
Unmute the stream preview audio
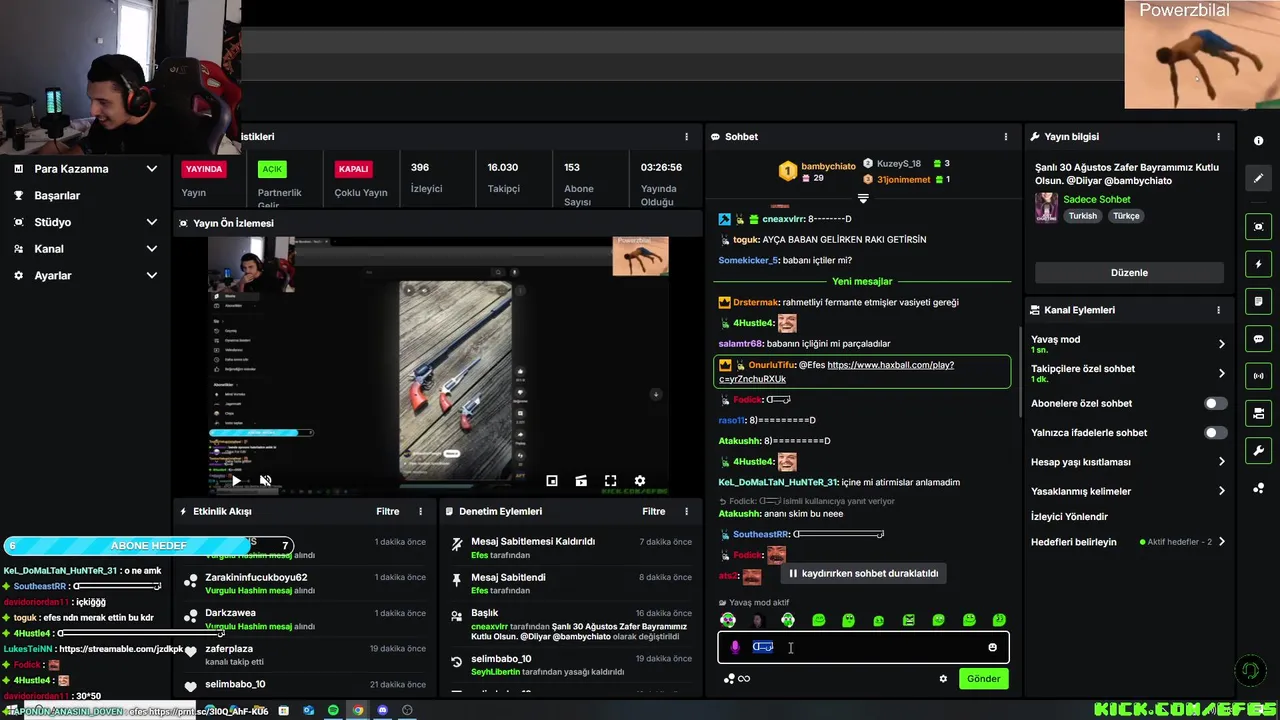[x=265, y=481]
